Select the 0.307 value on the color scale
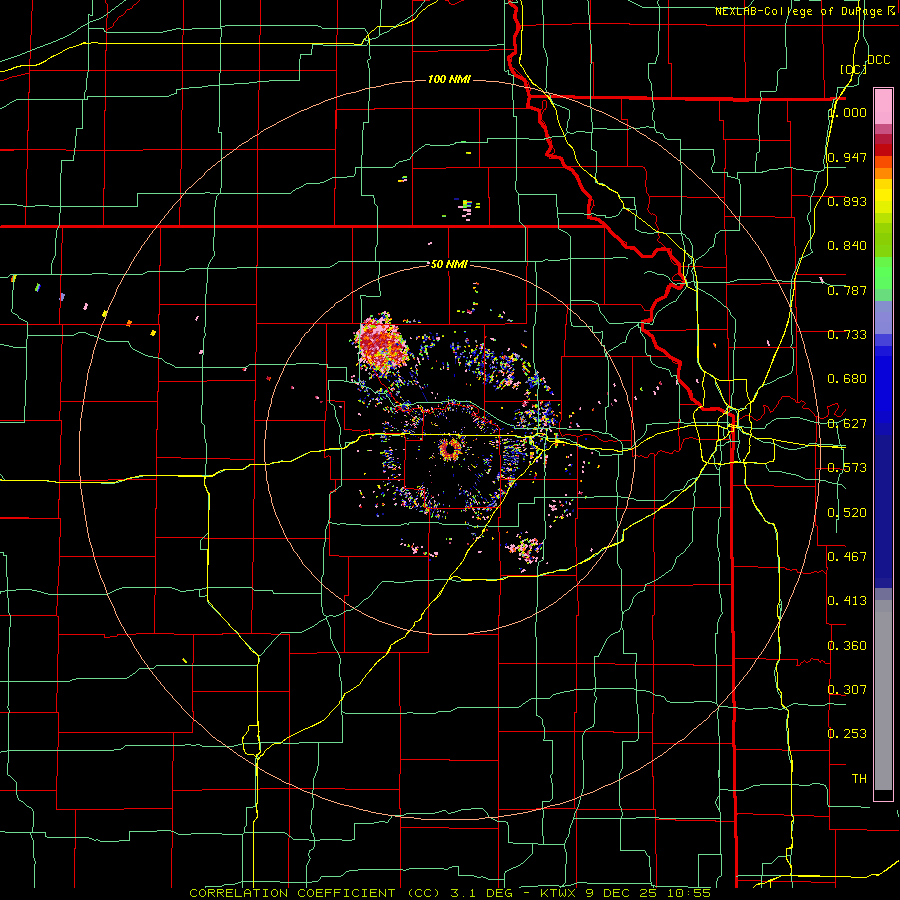 [x=847, y=690]
